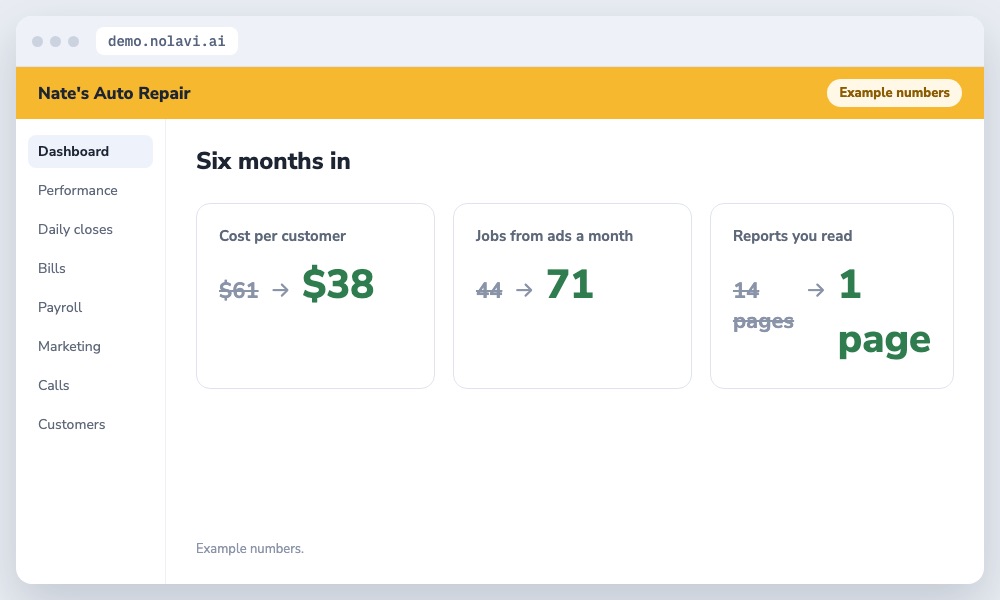Click the struck-through 44 value
Viewport: 1000px width, 600px height.
[x=489, y=290]
